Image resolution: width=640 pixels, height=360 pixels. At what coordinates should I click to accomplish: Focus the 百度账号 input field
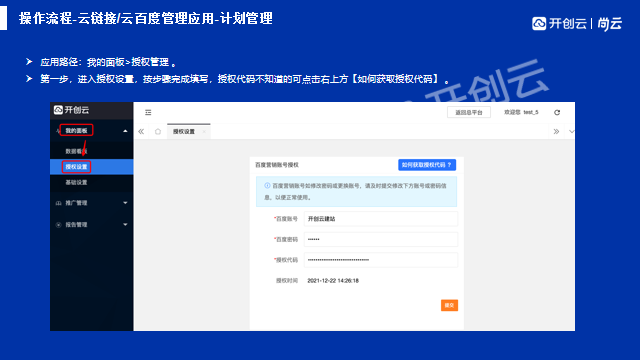(x=381, y=219)
